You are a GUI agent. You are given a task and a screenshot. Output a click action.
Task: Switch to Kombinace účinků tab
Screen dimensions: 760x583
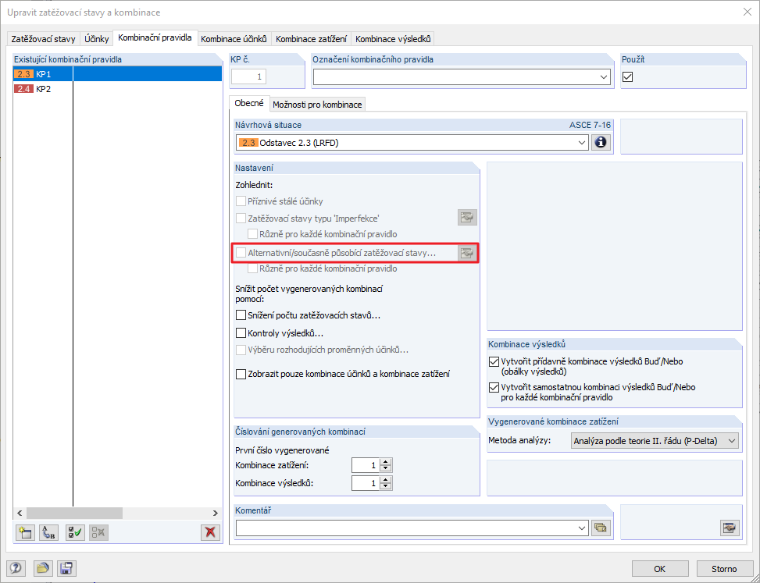pos(234,39)
